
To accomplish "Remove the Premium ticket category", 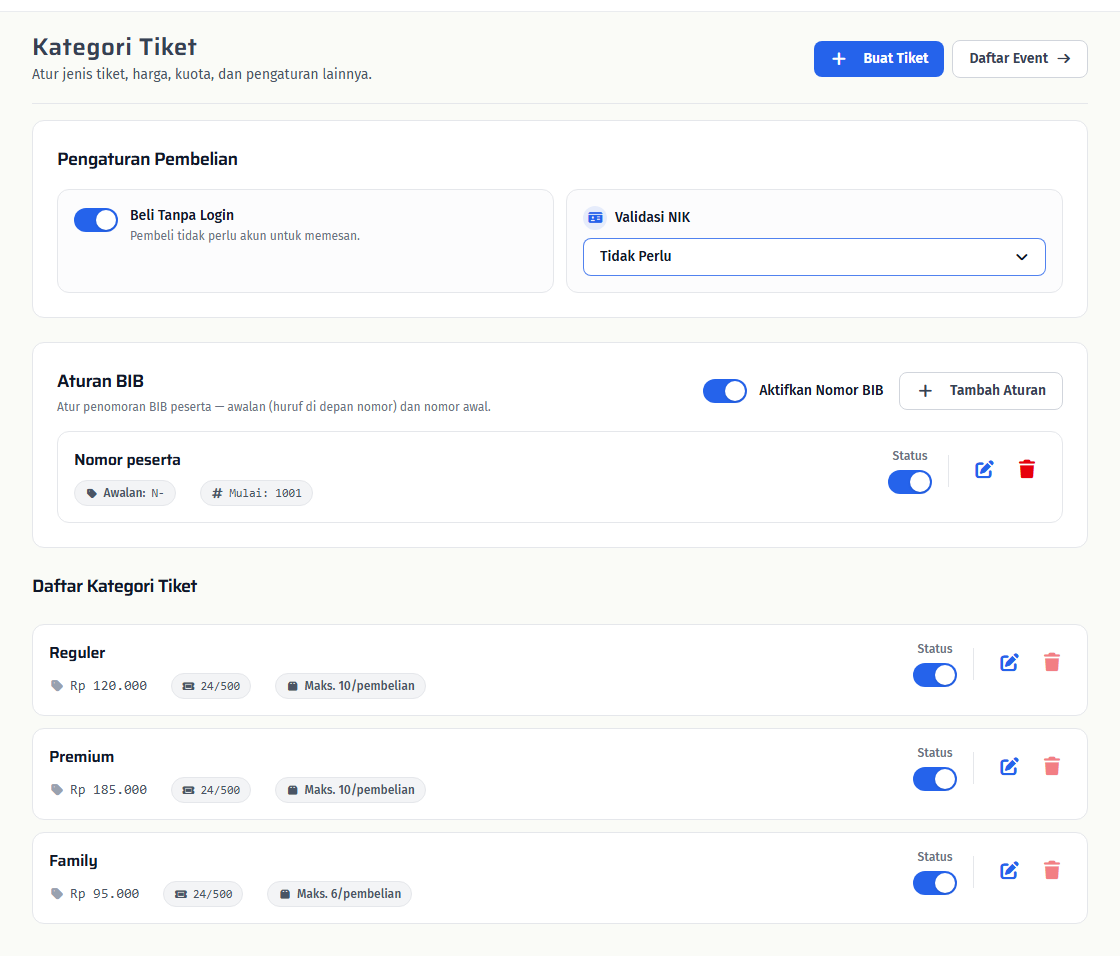I will 1052,767.
